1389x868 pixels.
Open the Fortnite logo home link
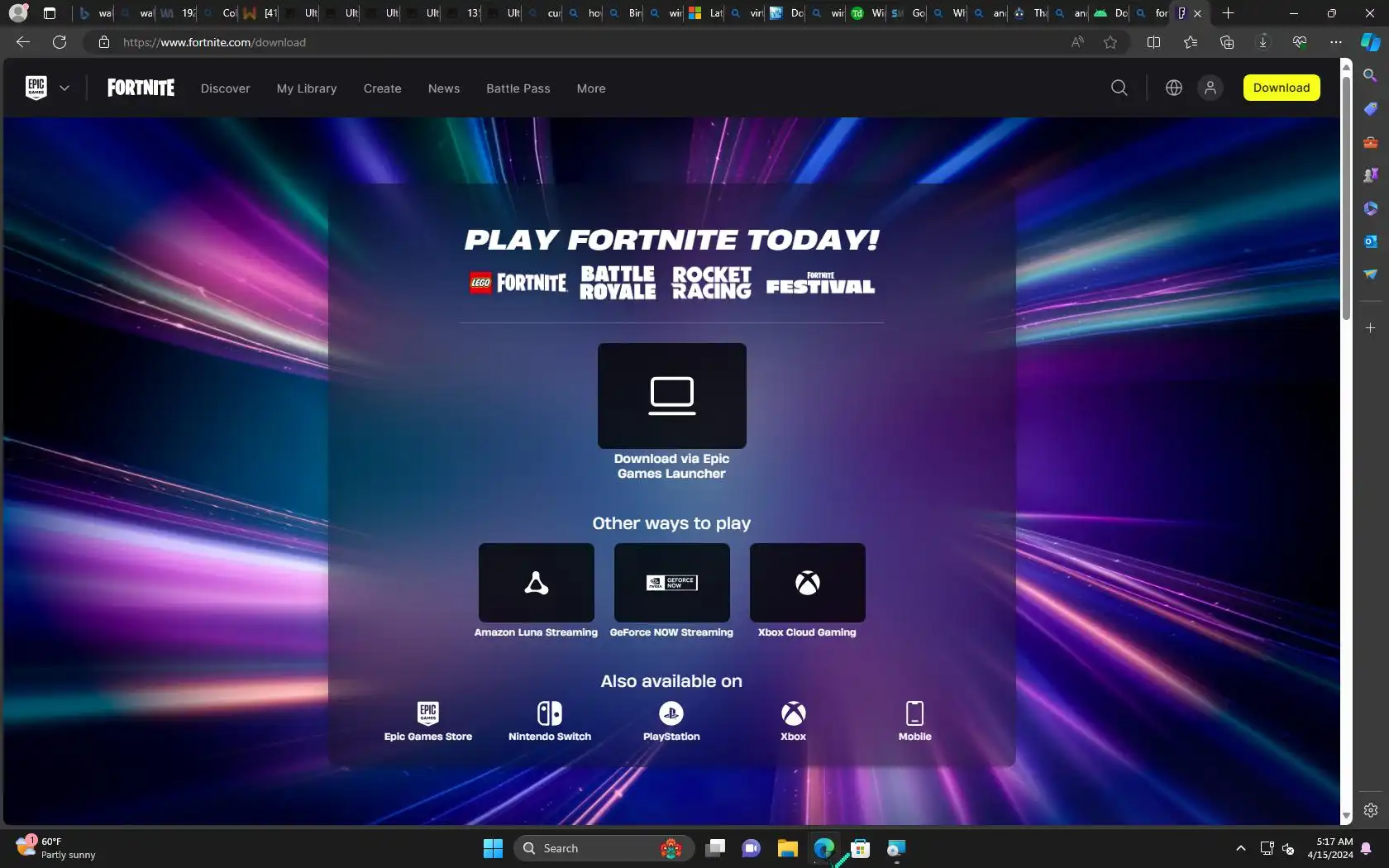[141, 88]
